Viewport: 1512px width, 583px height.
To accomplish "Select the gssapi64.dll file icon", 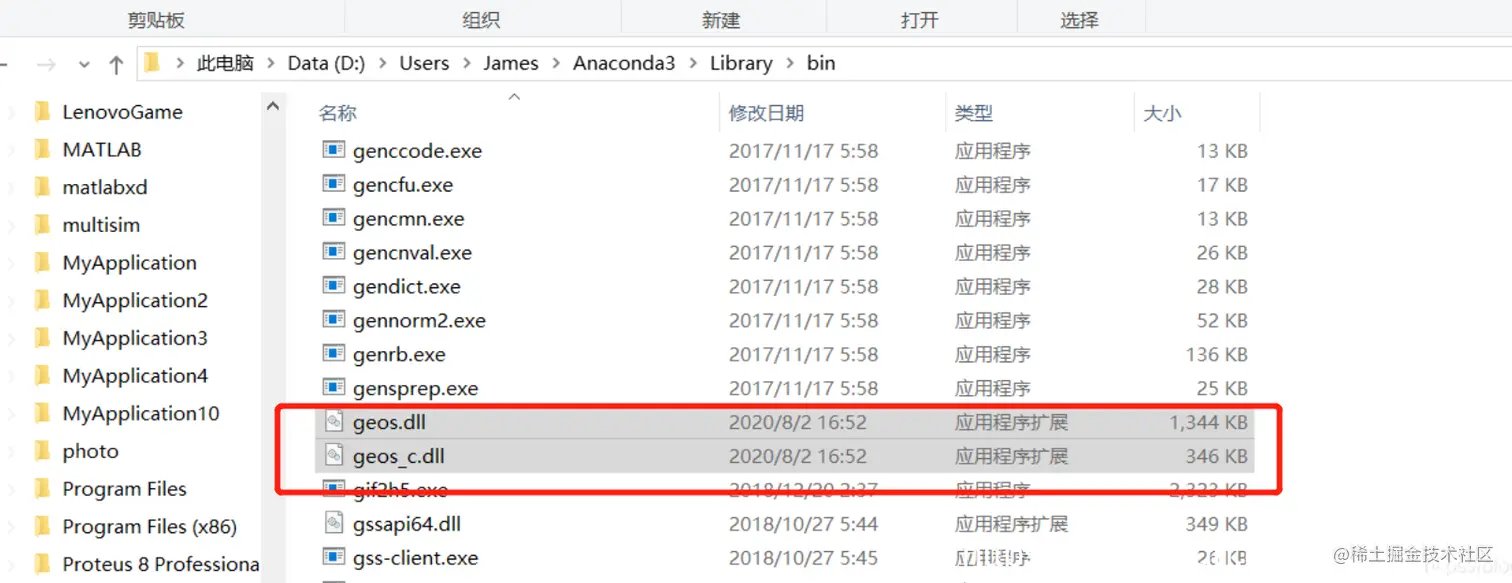I will [x=333, y=523].
